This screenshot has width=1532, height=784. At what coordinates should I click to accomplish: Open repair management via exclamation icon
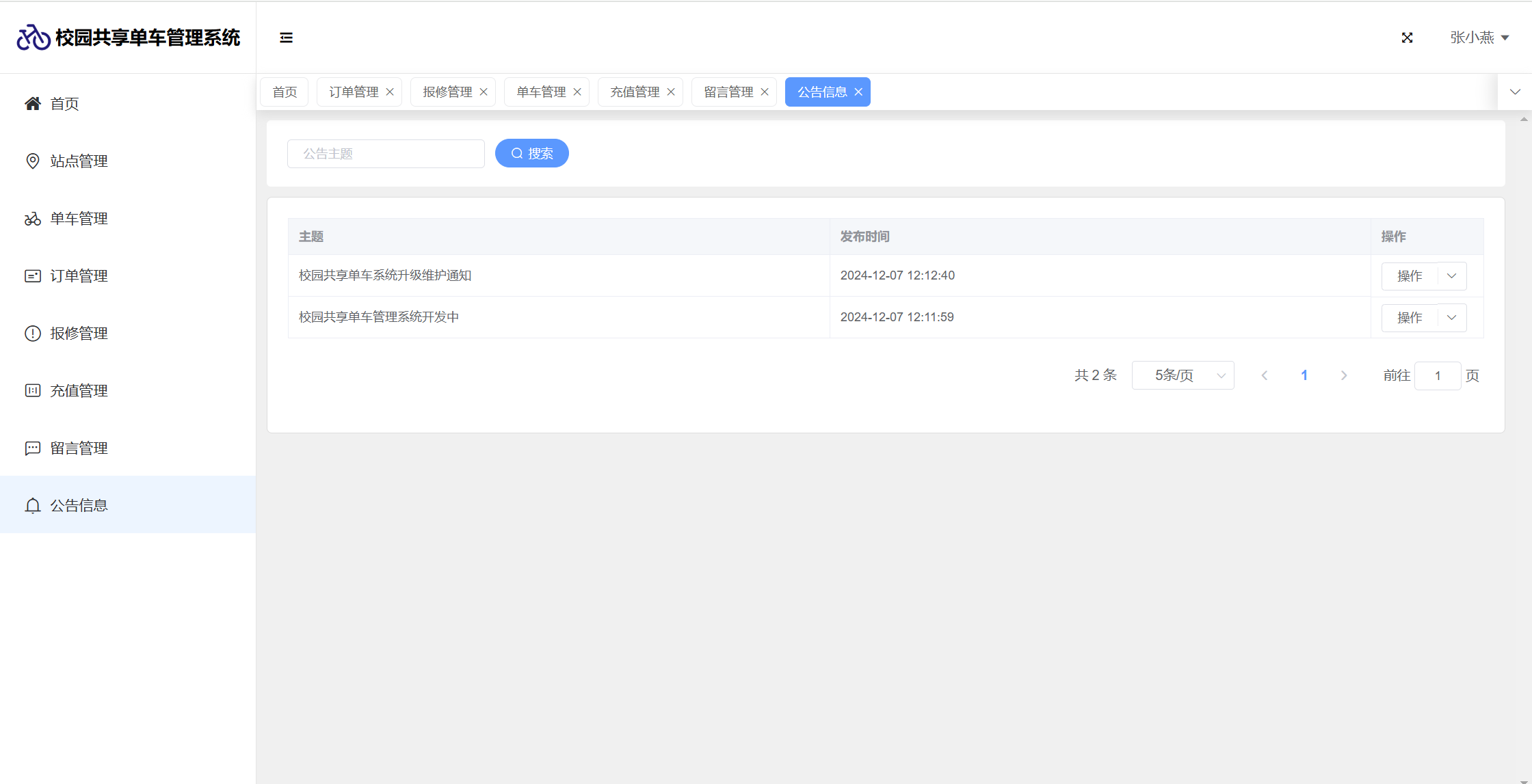32,334
